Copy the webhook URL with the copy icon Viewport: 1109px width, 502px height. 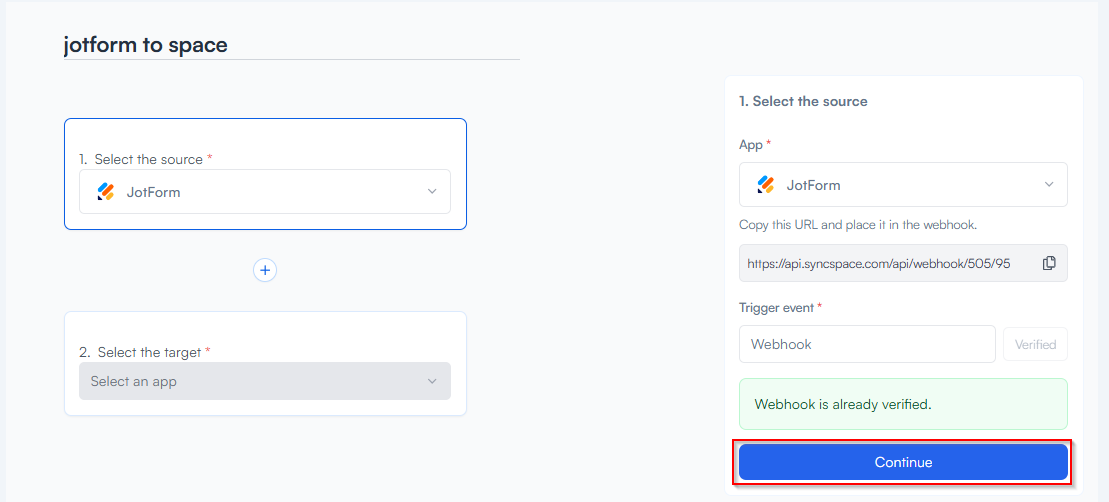click(x=1049, y=263)
